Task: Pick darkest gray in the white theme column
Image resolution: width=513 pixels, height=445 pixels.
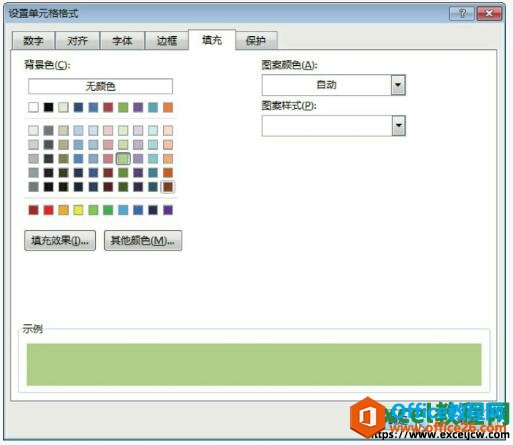Action: (33, 187)
